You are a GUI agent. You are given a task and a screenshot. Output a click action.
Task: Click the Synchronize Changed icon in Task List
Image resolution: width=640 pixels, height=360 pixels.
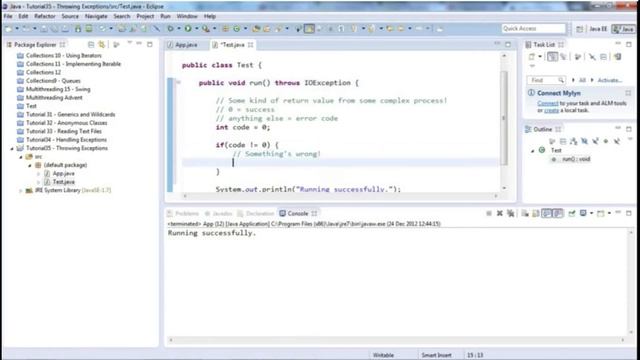point(617,57)
